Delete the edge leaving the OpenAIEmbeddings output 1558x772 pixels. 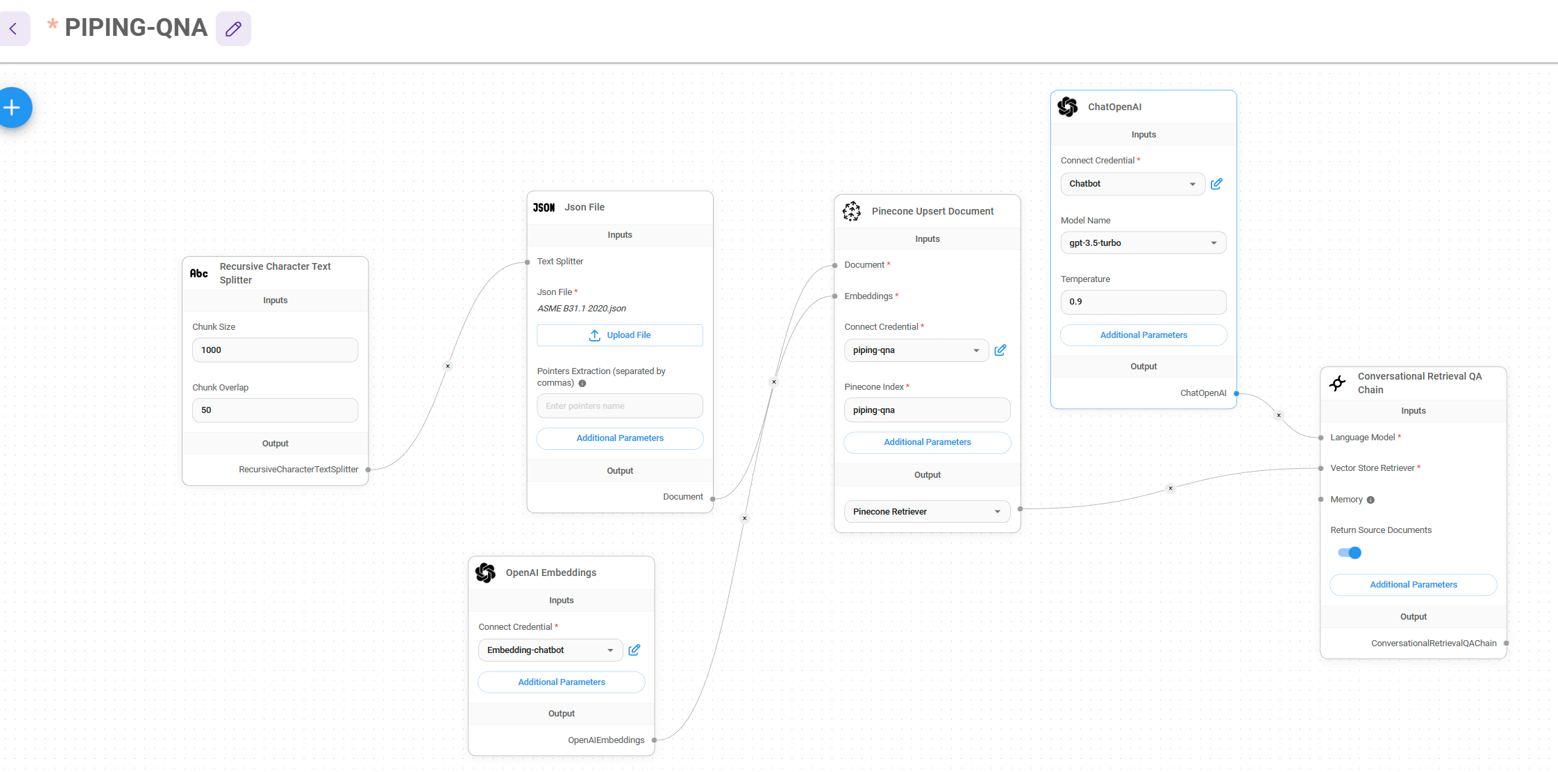click(744, 518)
